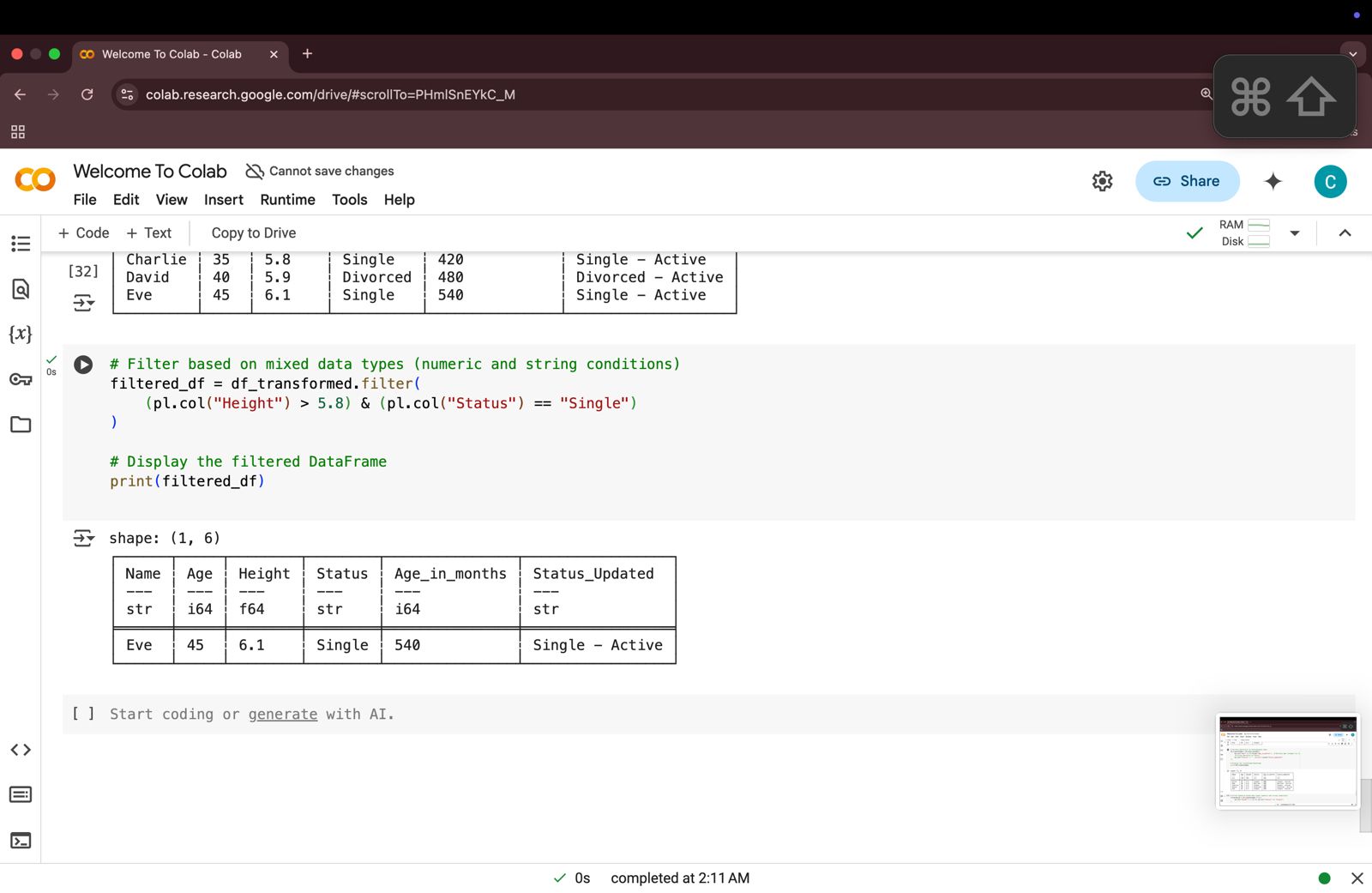Open the command palette icon
The image size is (1372, 893).
21,794
